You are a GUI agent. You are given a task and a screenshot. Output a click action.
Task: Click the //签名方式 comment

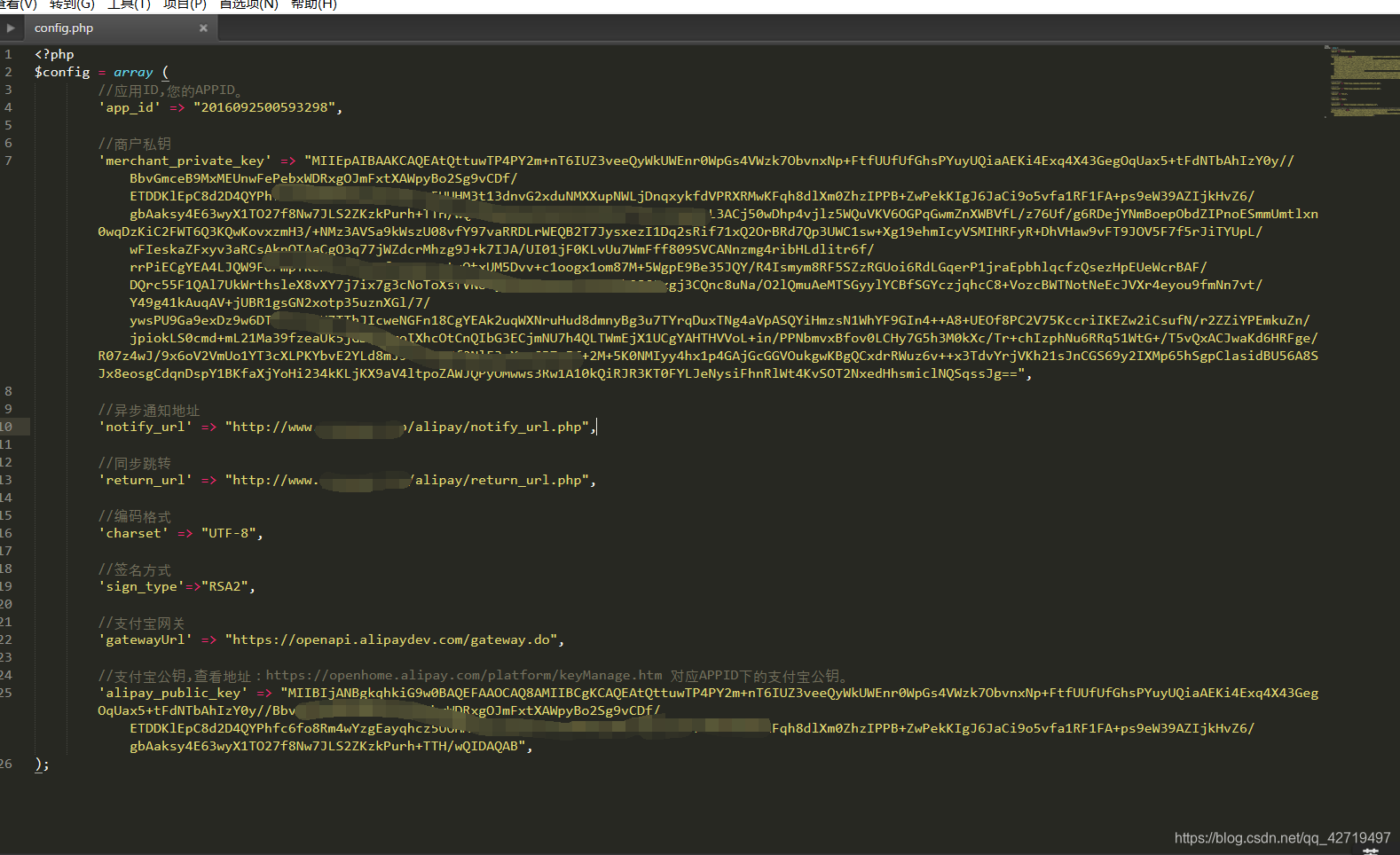tap(135, 570)
